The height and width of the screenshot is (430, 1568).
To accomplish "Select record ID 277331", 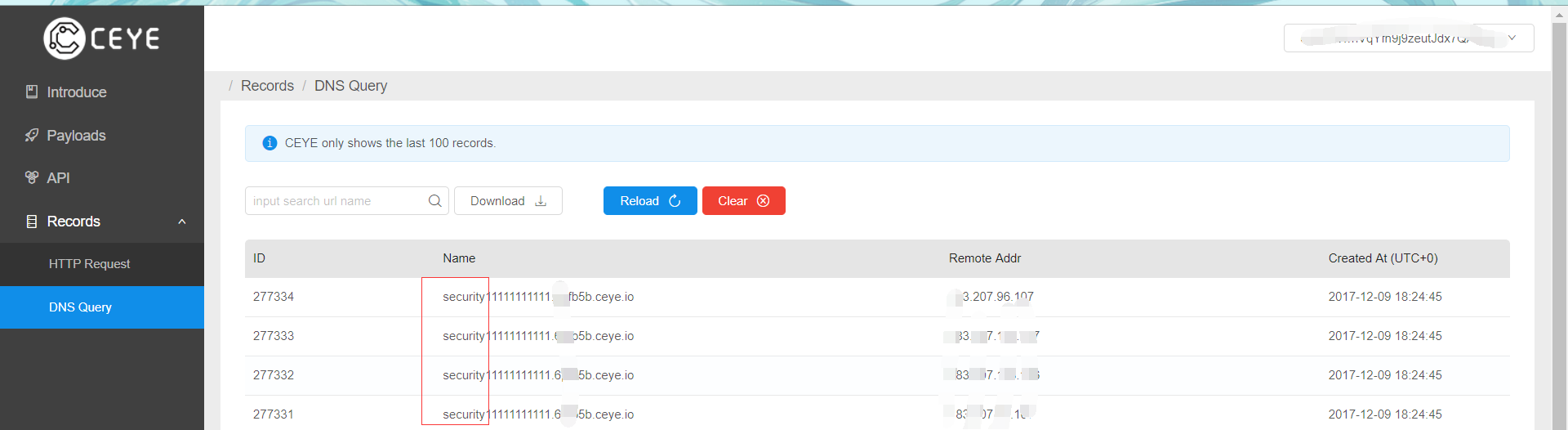I will coord(274,414).
